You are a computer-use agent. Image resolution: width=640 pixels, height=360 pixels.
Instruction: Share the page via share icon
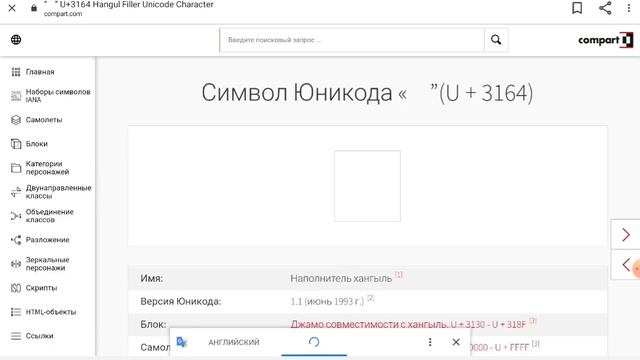[605, 8]
